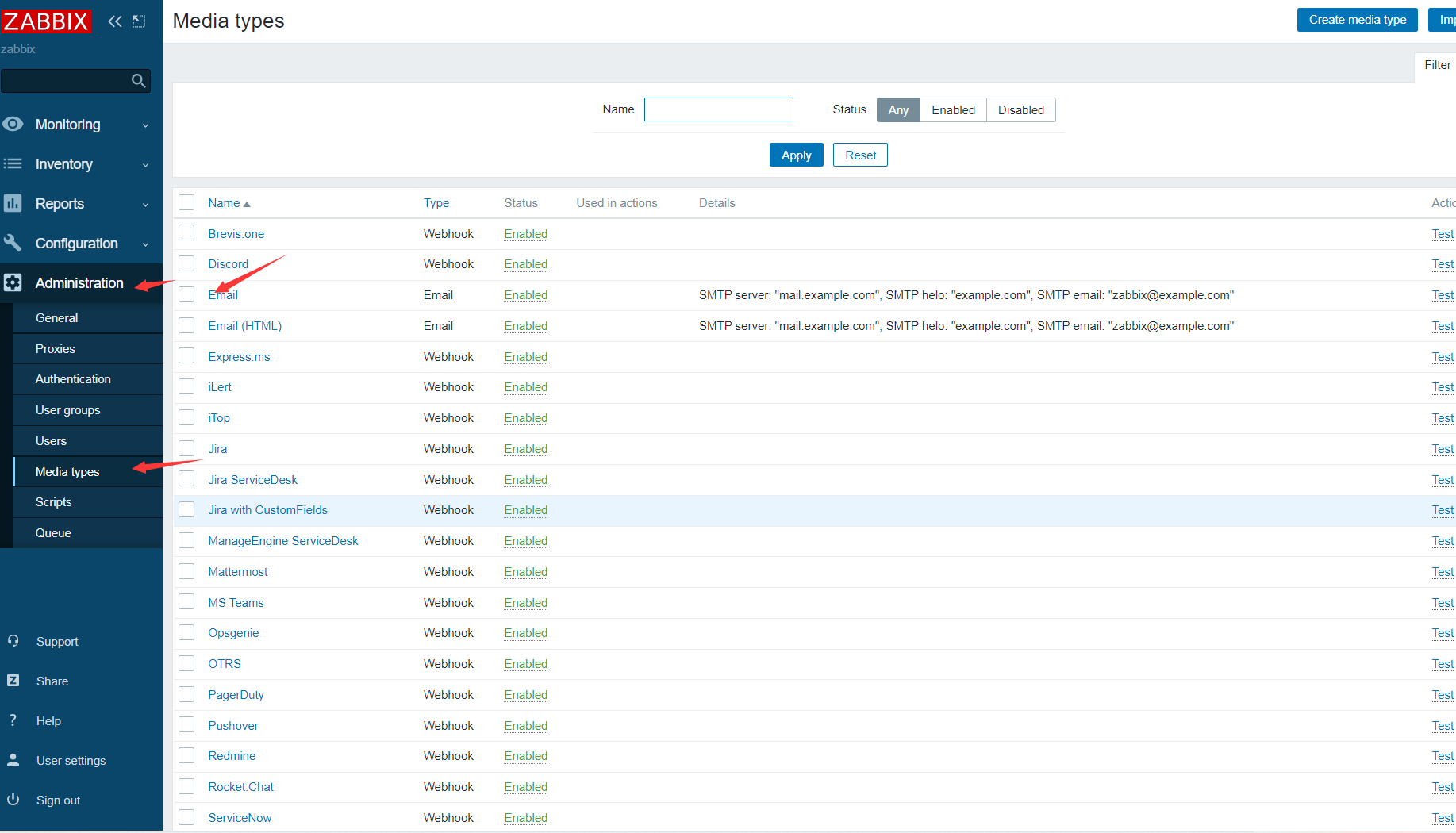Select the Enabled status filter
1456x833 pixels.
point(953,109)
